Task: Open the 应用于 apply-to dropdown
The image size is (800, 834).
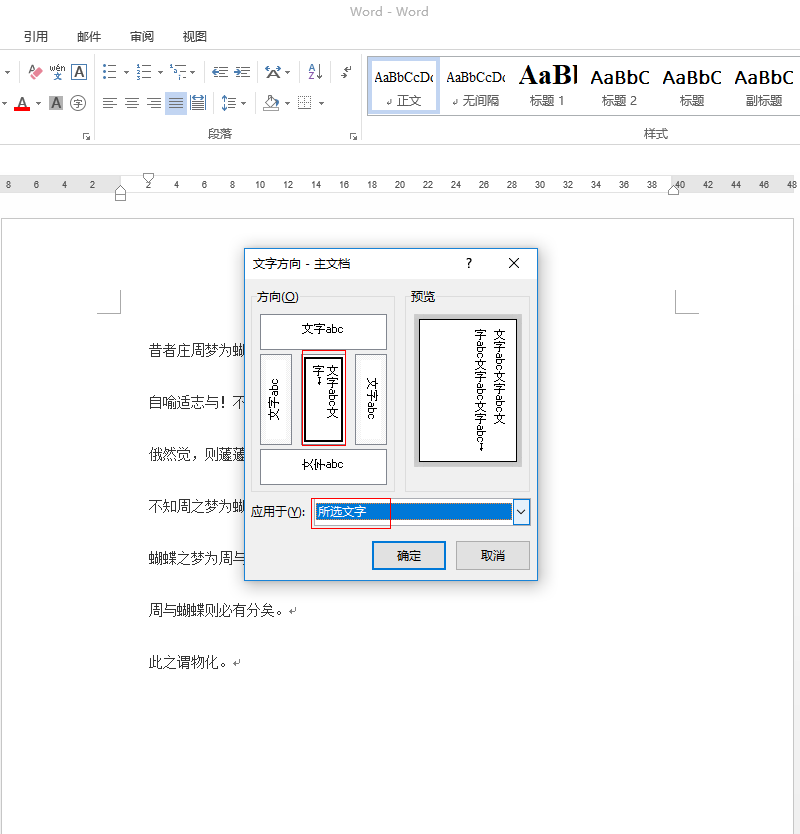Action: click(521, 512)
